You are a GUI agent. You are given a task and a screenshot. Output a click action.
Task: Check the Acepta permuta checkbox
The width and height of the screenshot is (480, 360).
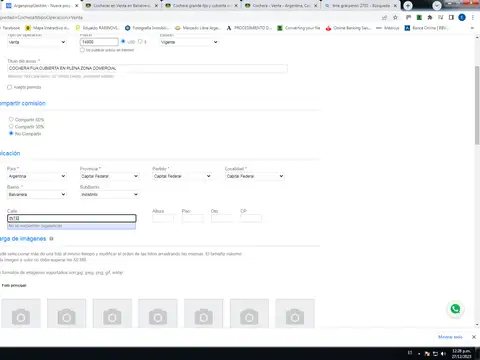(9, 87)
